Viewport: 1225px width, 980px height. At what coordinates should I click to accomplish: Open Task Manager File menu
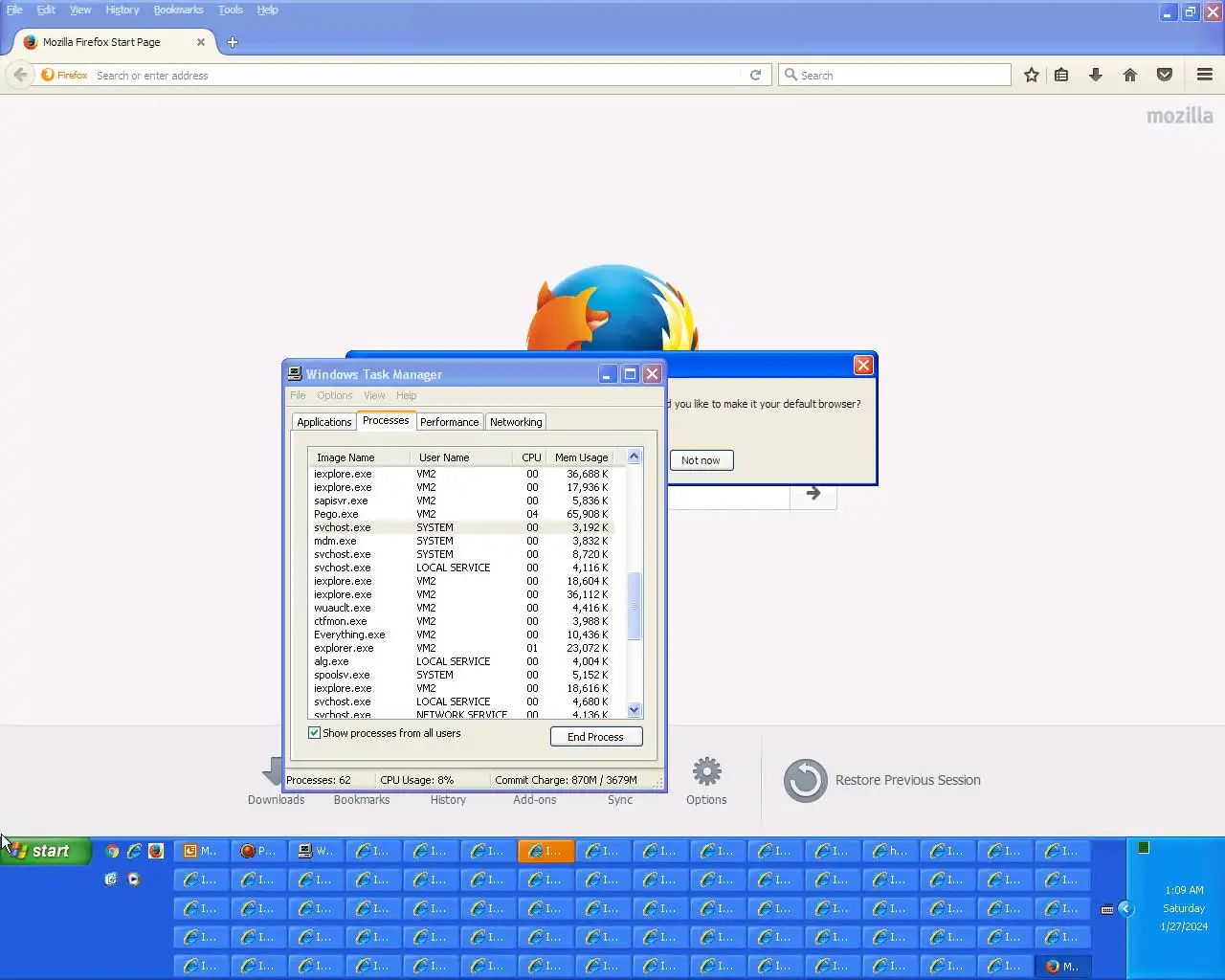(298, 395)
